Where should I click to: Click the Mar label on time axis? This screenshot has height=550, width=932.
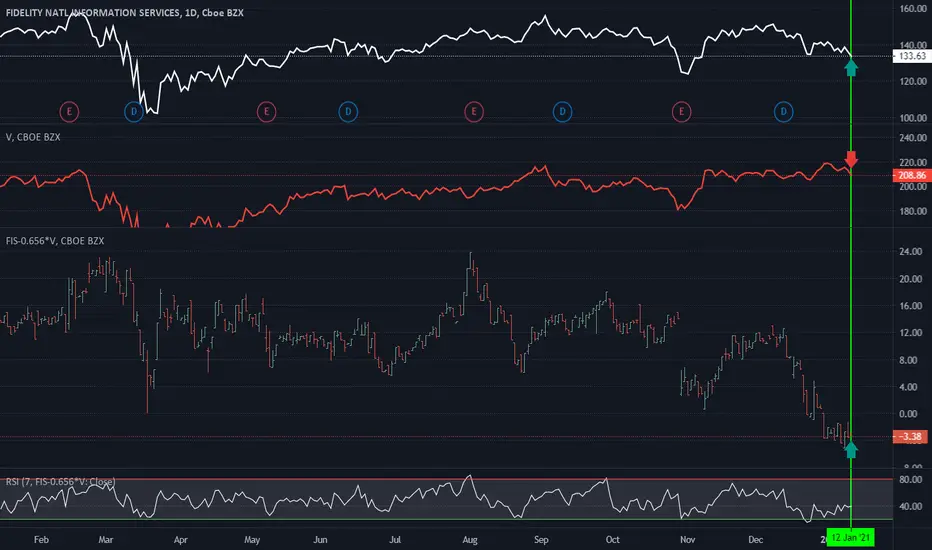click(105, 540)
